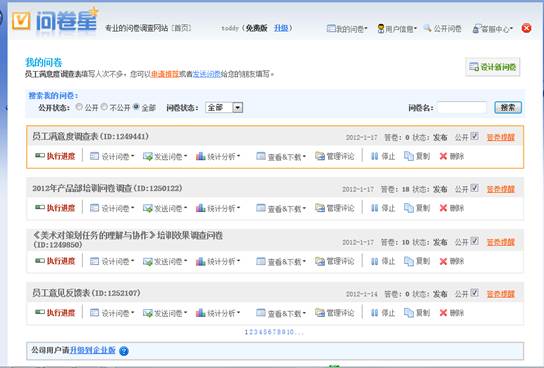The height and width of the screenshot is (368, 544).
Task: Click 停止 pause icon for 员工满意度调查表
Action: pos(374,156)
